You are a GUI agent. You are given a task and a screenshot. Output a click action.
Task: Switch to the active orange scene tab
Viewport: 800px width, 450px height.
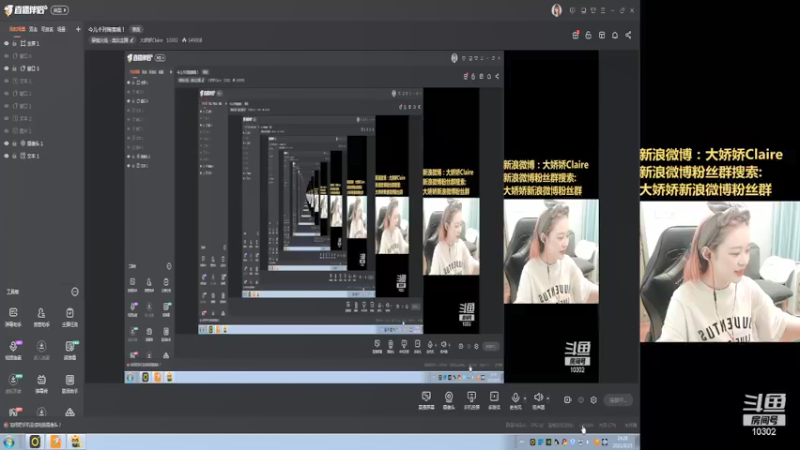click(17, 29)
